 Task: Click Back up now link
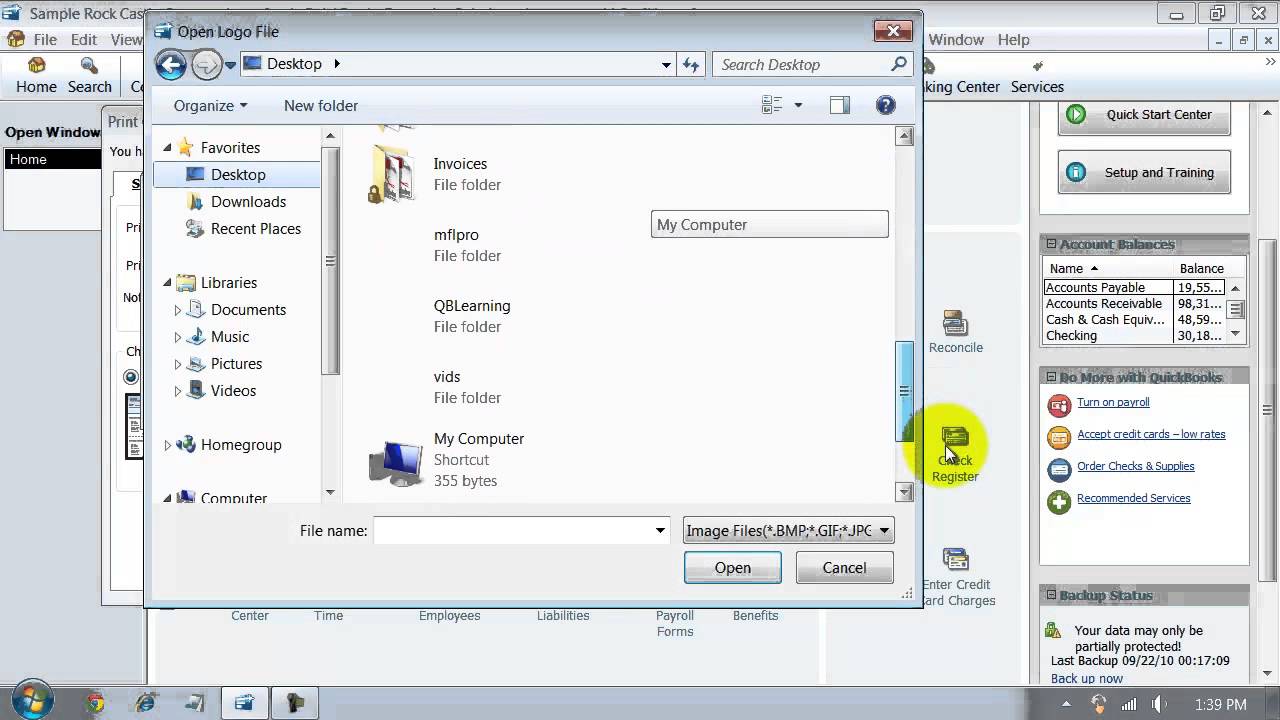(x=1087, y=678)
